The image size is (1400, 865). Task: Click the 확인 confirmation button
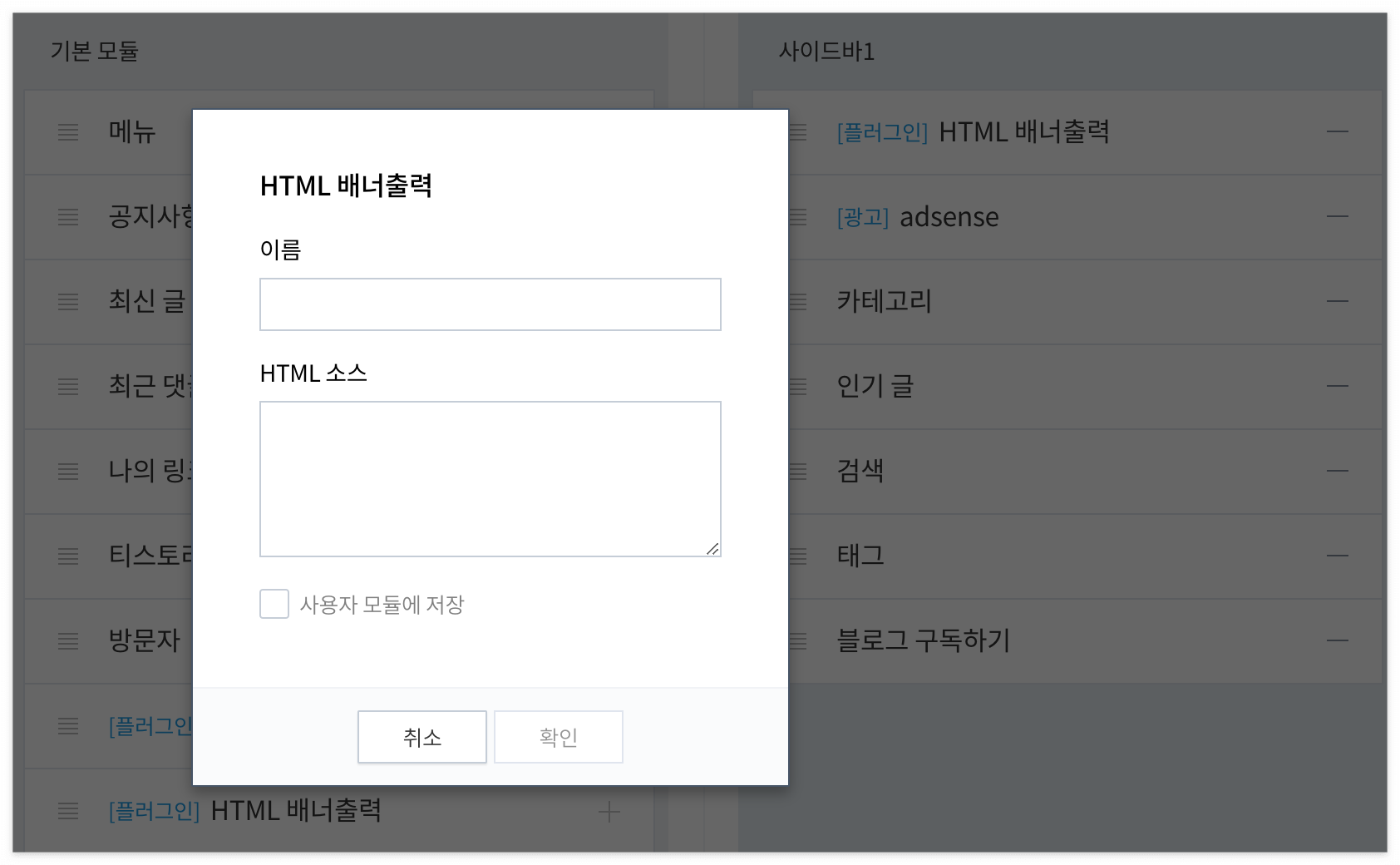pyautogui.click(x=558, y=736)
